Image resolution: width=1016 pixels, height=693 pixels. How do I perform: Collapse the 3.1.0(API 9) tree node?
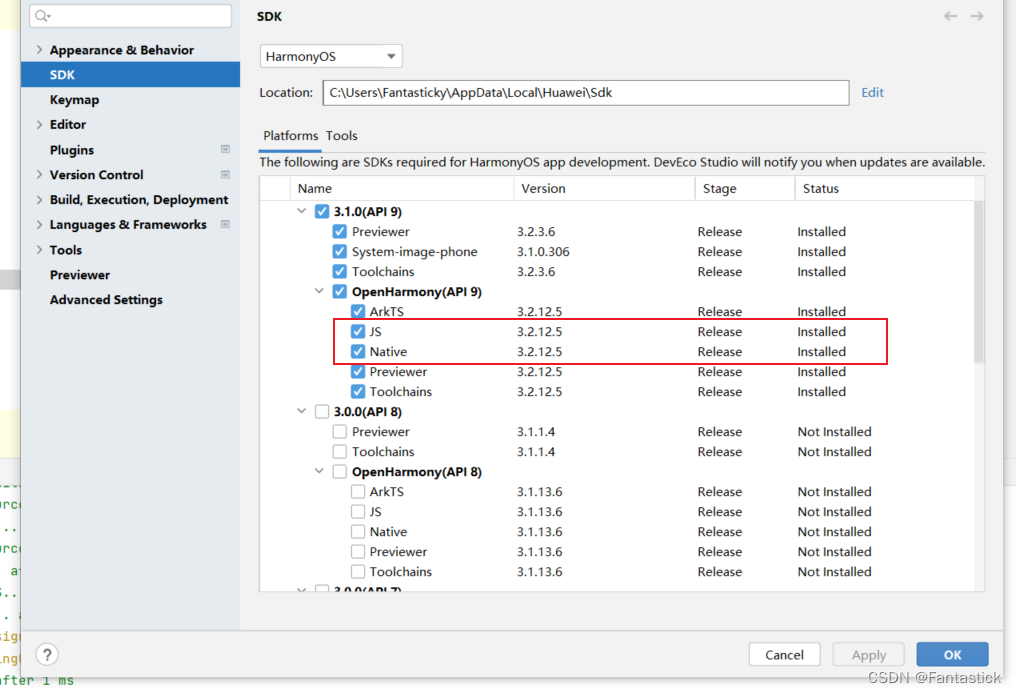click(x=302, y=211)
